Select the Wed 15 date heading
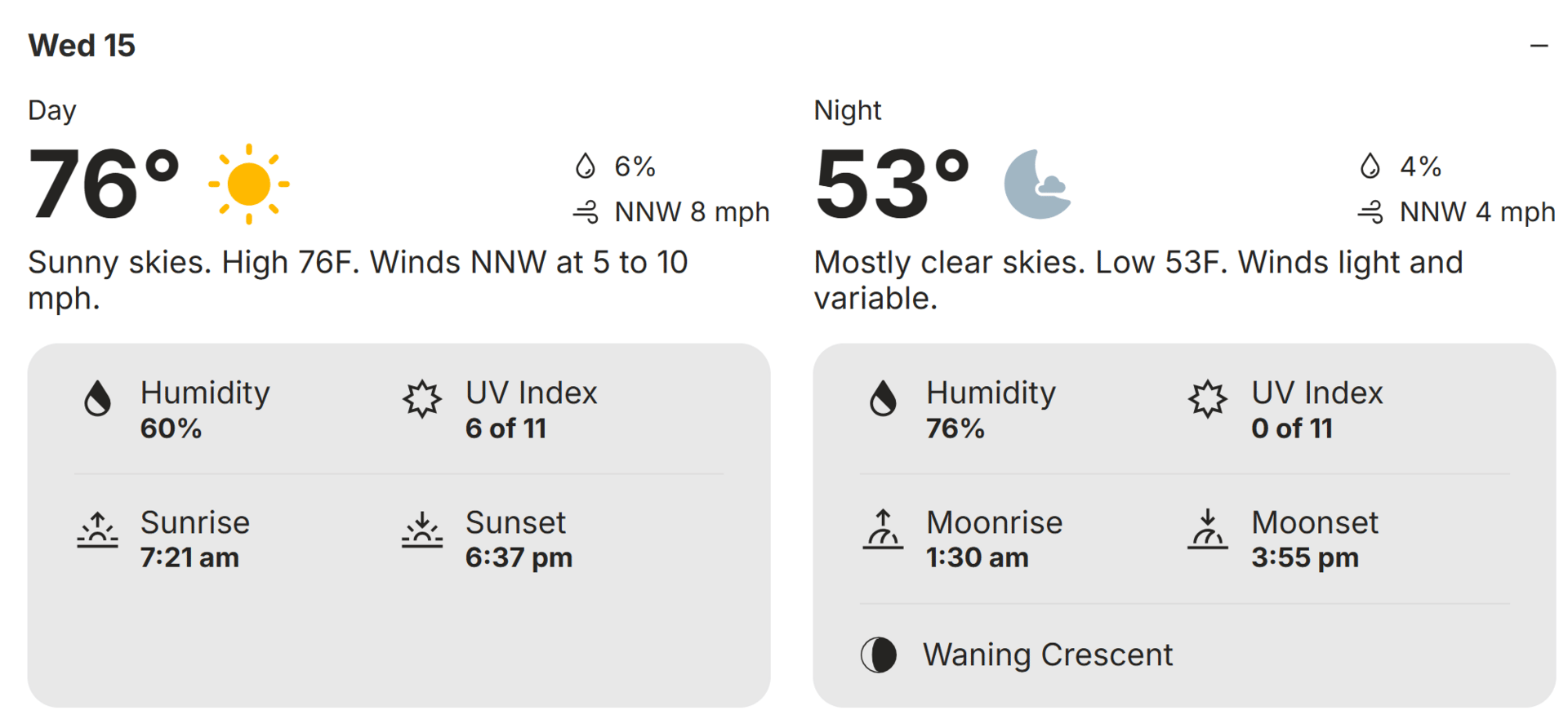 [x=82, y=46]
